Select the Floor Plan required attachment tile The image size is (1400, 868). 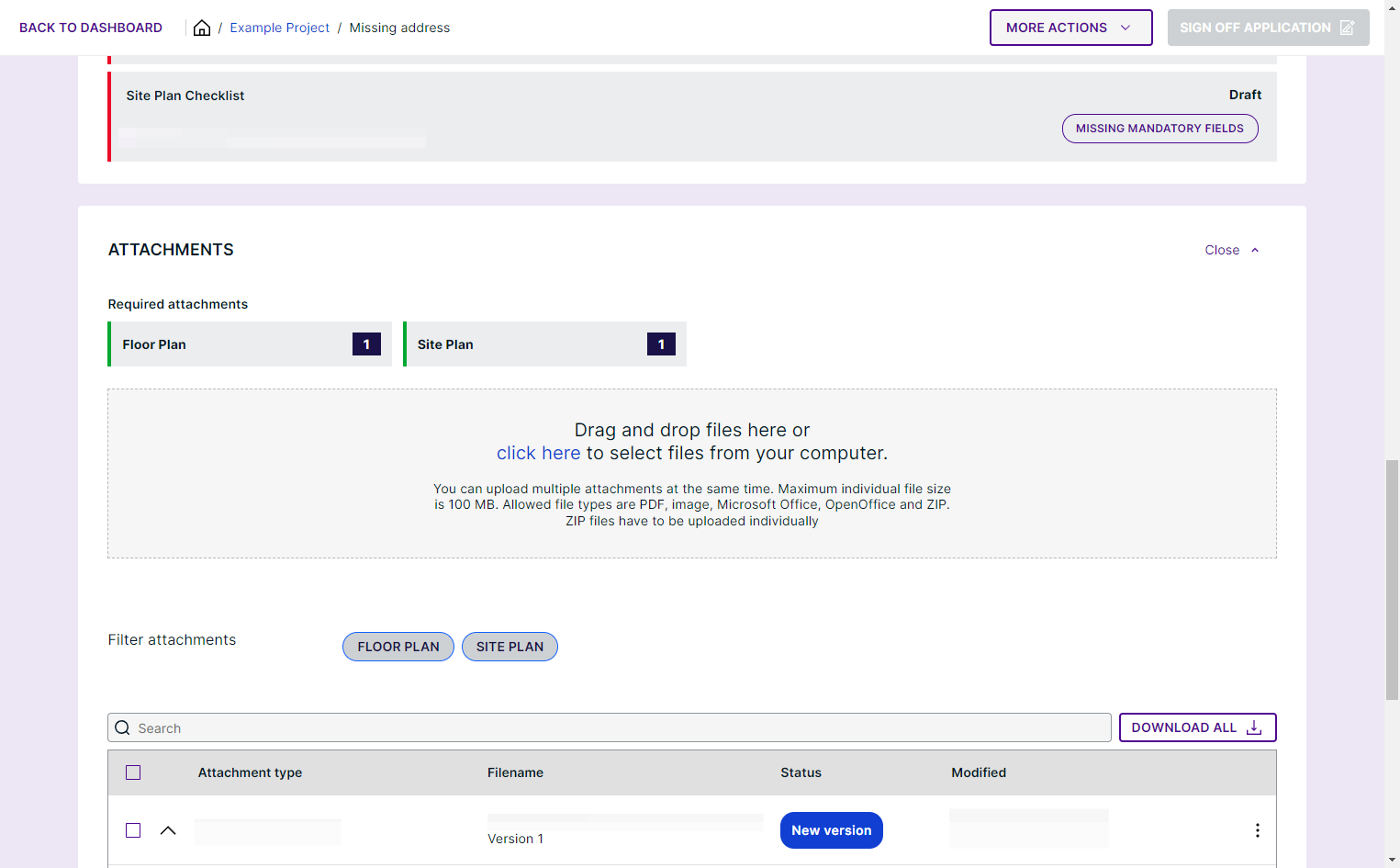coord(250,344)
